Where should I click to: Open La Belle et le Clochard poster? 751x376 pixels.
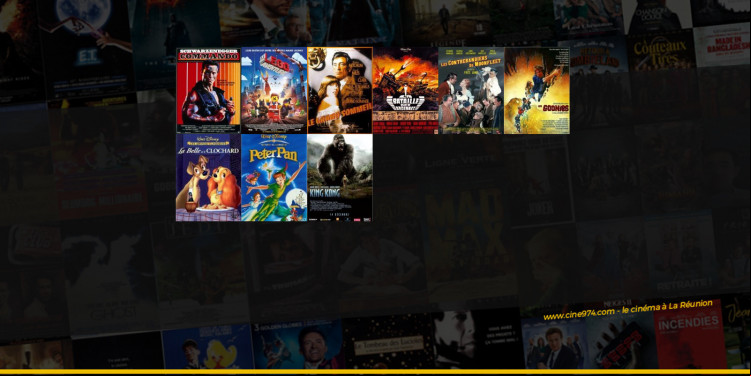click(x=208, y=178)
